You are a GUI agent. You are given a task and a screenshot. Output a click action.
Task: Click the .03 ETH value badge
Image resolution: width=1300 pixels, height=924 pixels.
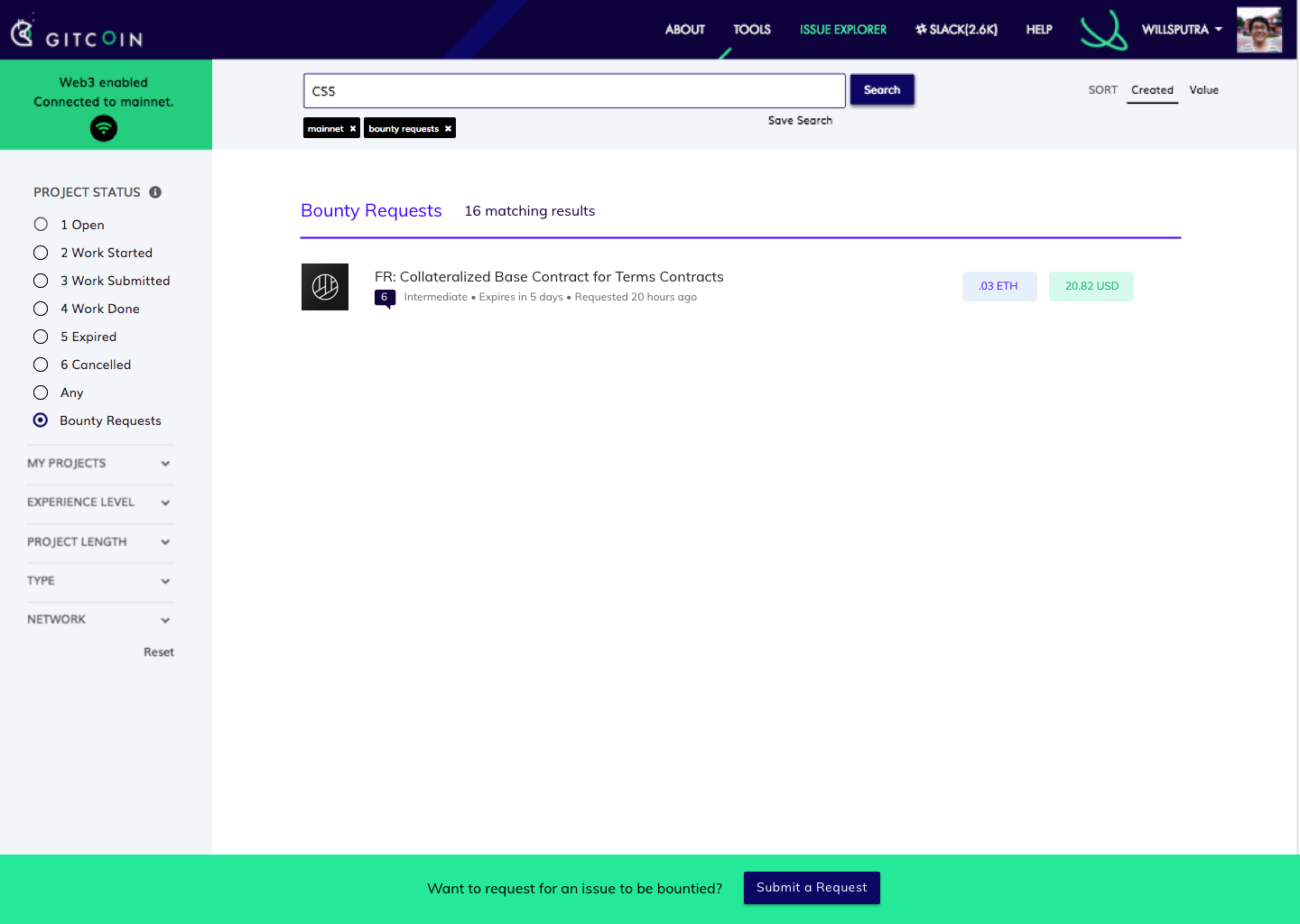[x=999, y=286]
